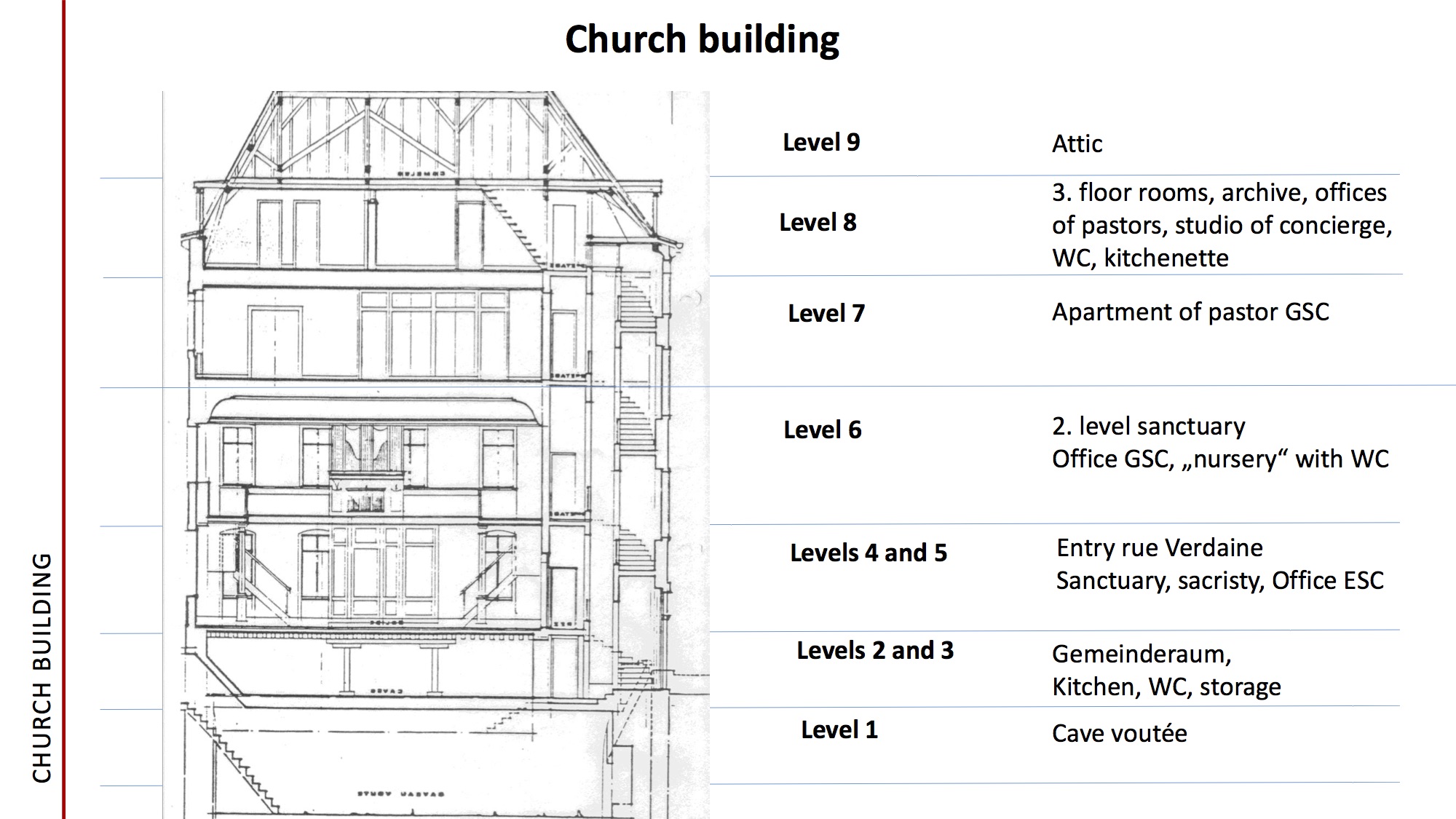
Task: Click 'Apartment of pastor GSC' text
Action: [x=1190, y=312]
